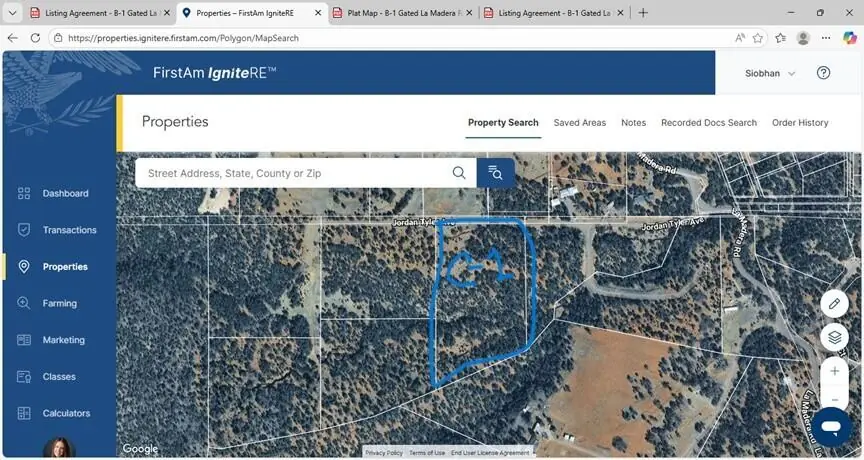Select the Properties pin icon in sidebar
This screenshot has height=460, width=864.
24,267
